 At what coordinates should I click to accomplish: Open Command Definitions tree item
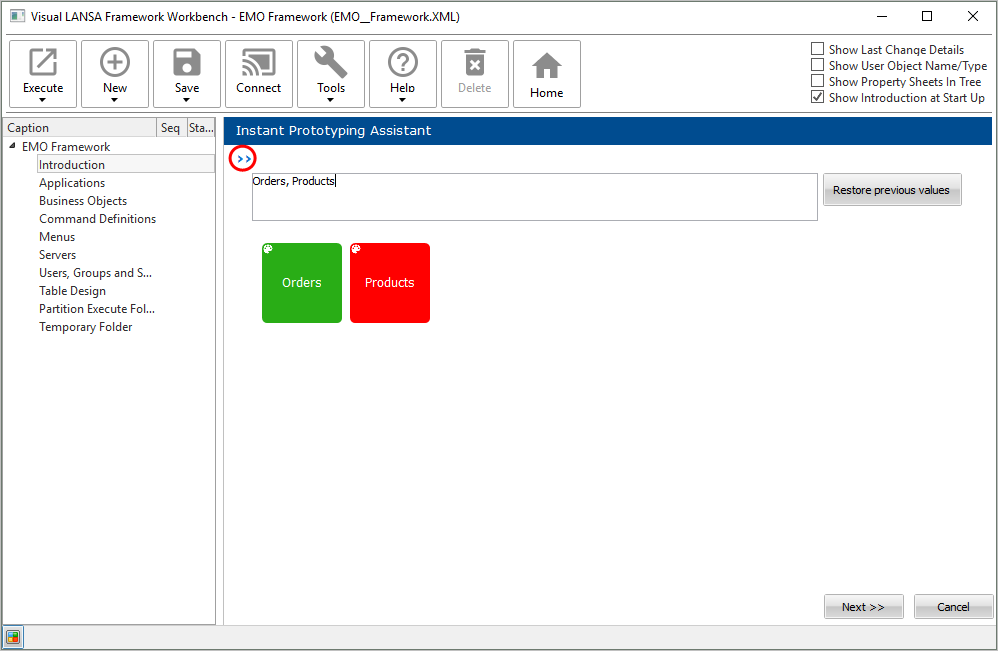pos(97,218)
